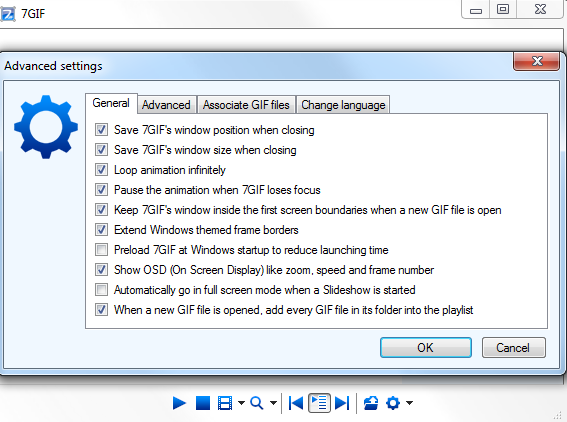Minimize the 7GIF main window
567x422 pixels.
(476, 9)
